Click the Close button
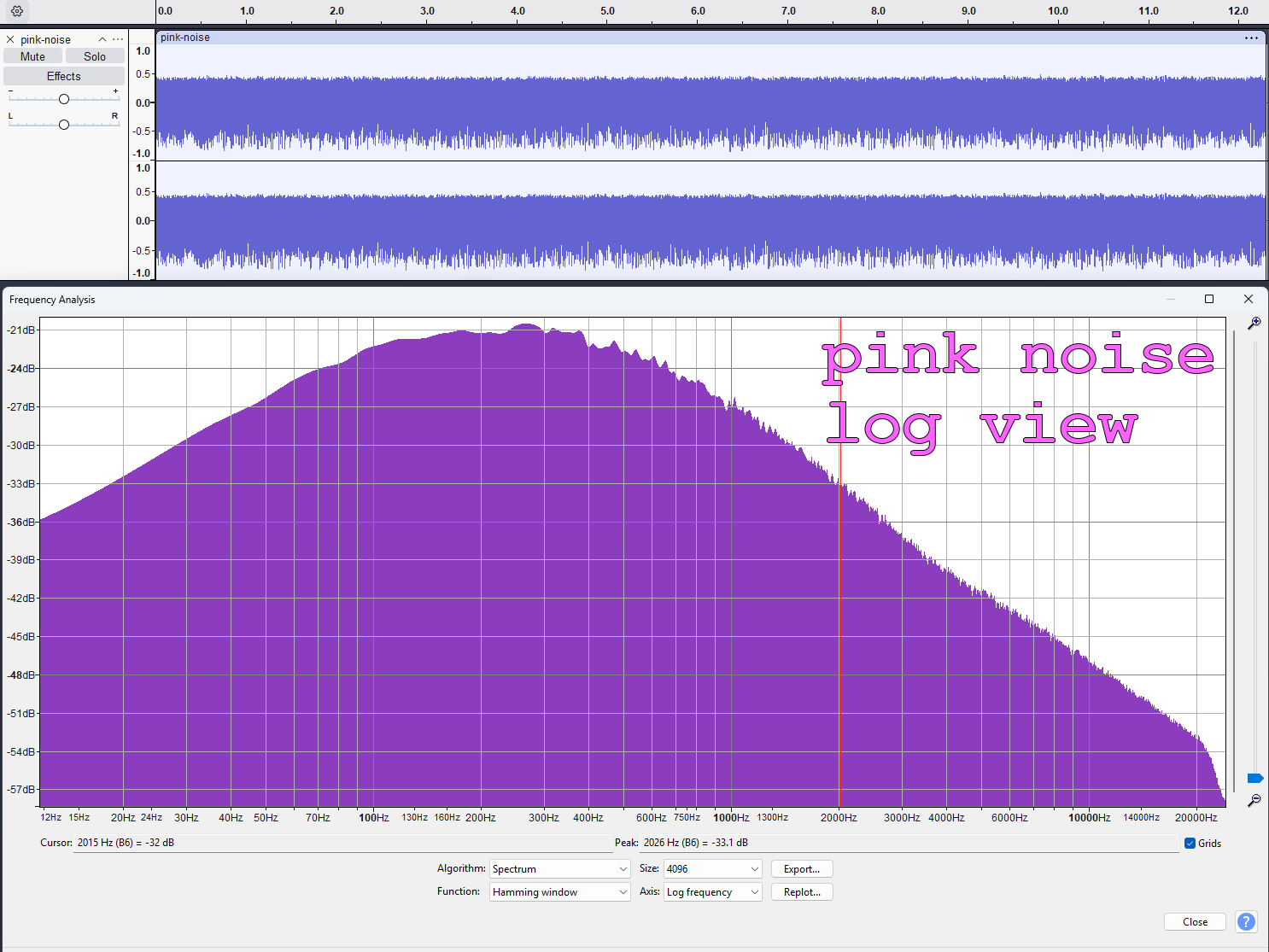The height and width of the screenshot is (952, 1269). (x=1195, y=921)
